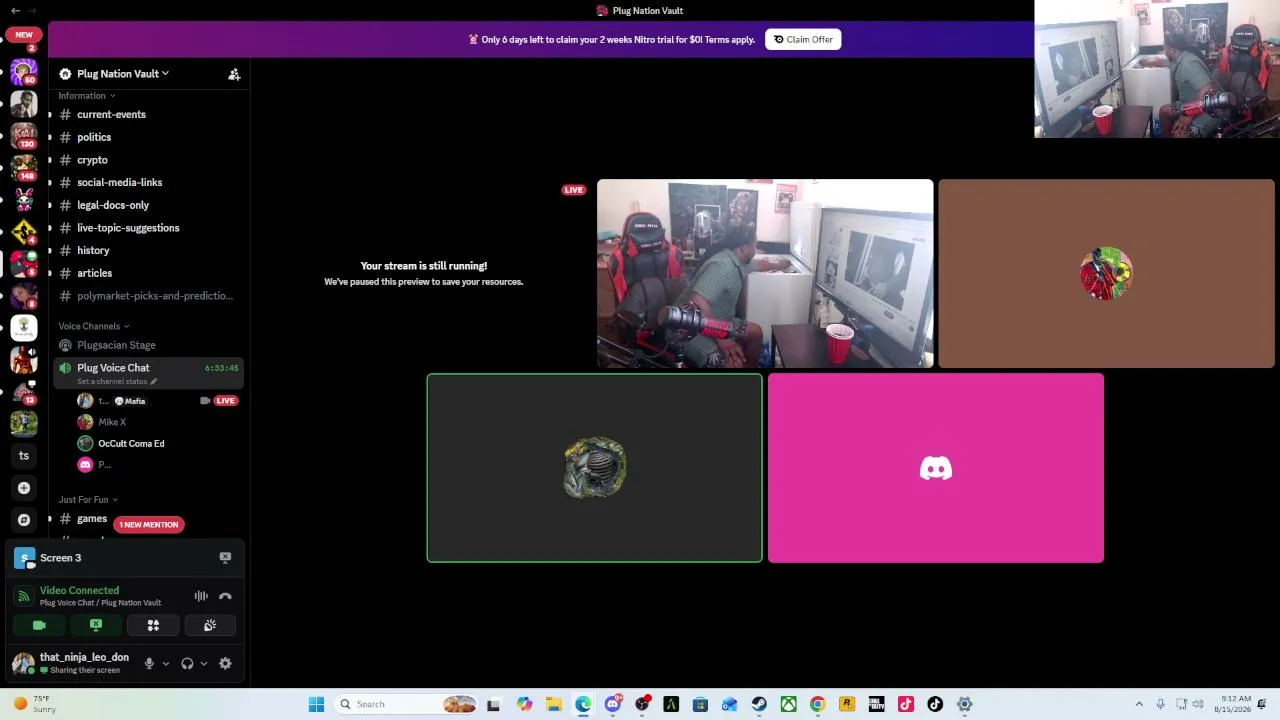Mute the microphone
This screenshot has width=1280, height=720.
pos(149,663)
